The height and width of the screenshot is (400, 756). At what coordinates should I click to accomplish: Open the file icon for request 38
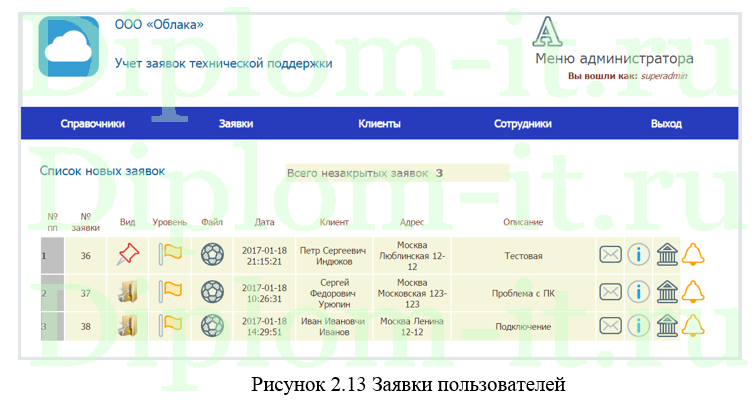click(x=212, y=326)
